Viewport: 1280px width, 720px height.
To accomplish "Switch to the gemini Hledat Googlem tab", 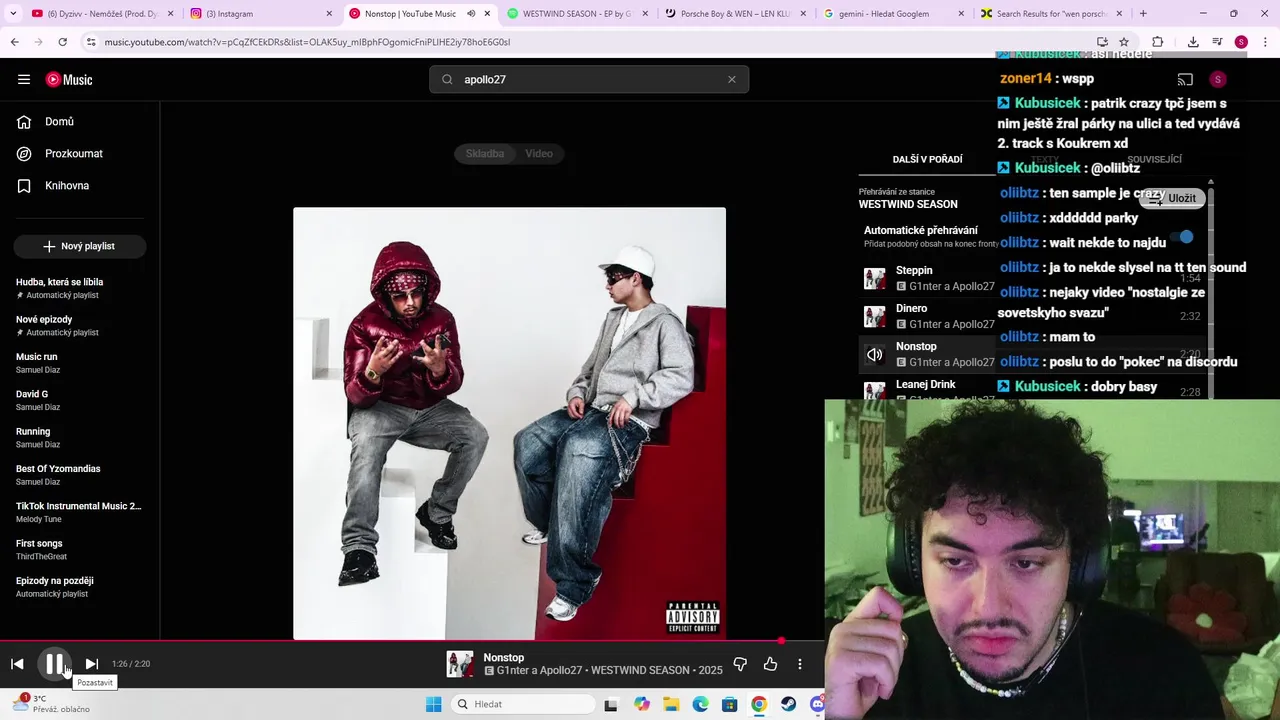I will 895,14.
